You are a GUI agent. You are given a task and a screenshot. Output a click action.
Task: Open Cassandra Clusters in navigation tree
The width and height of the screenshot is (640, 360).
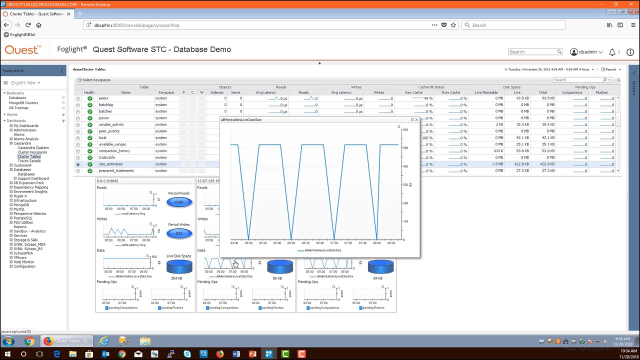coord(33,148)
